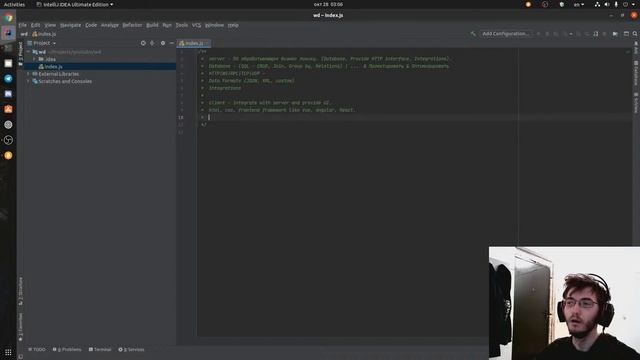Open the Code menu
This screenshot has width=640, height=360.
[x=91, y=25]
